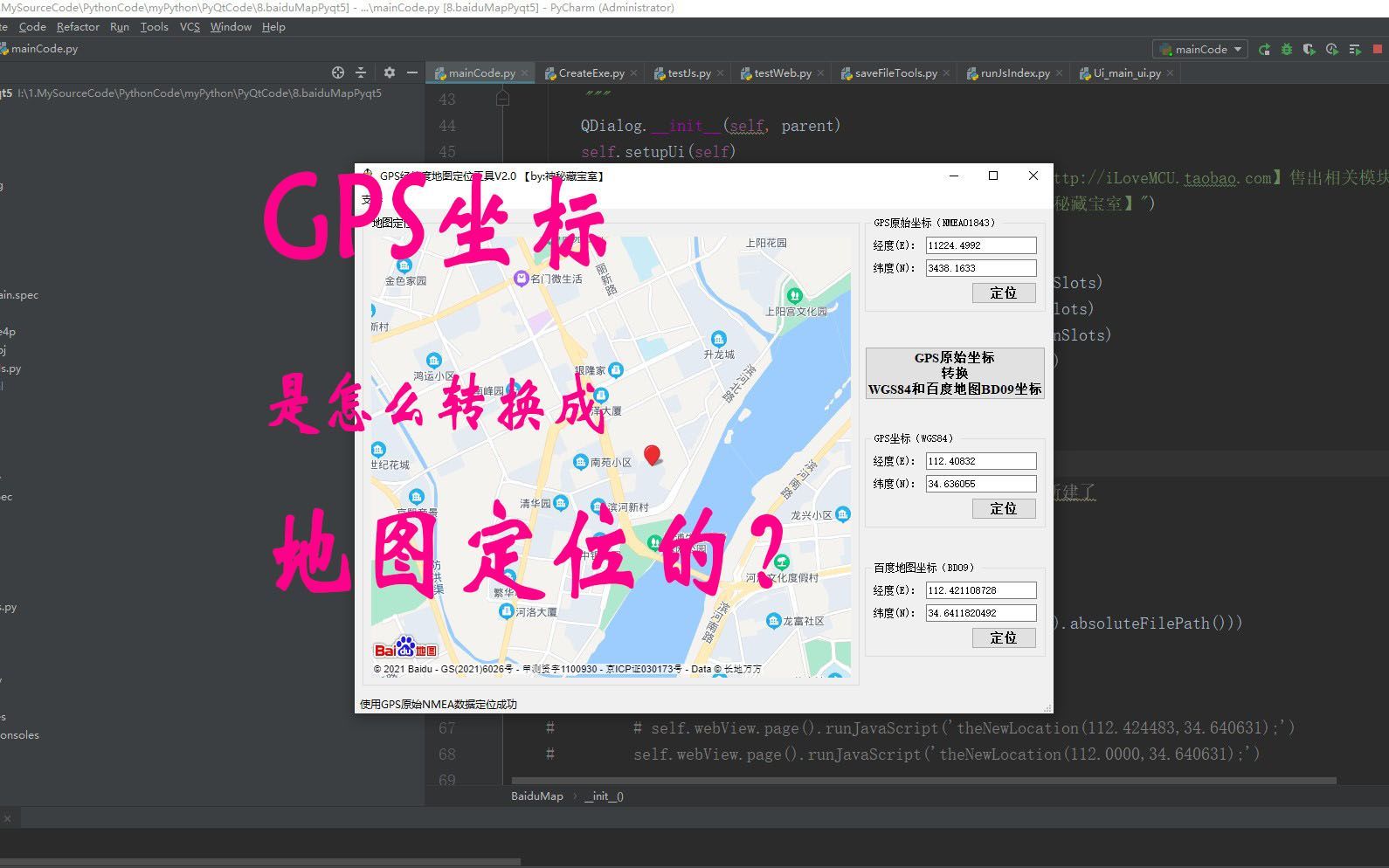Click status text 使用GPS原始NMEA数据定位成功
The height and width of the screenshot is (868, 1389).
(x=439, y=705)
